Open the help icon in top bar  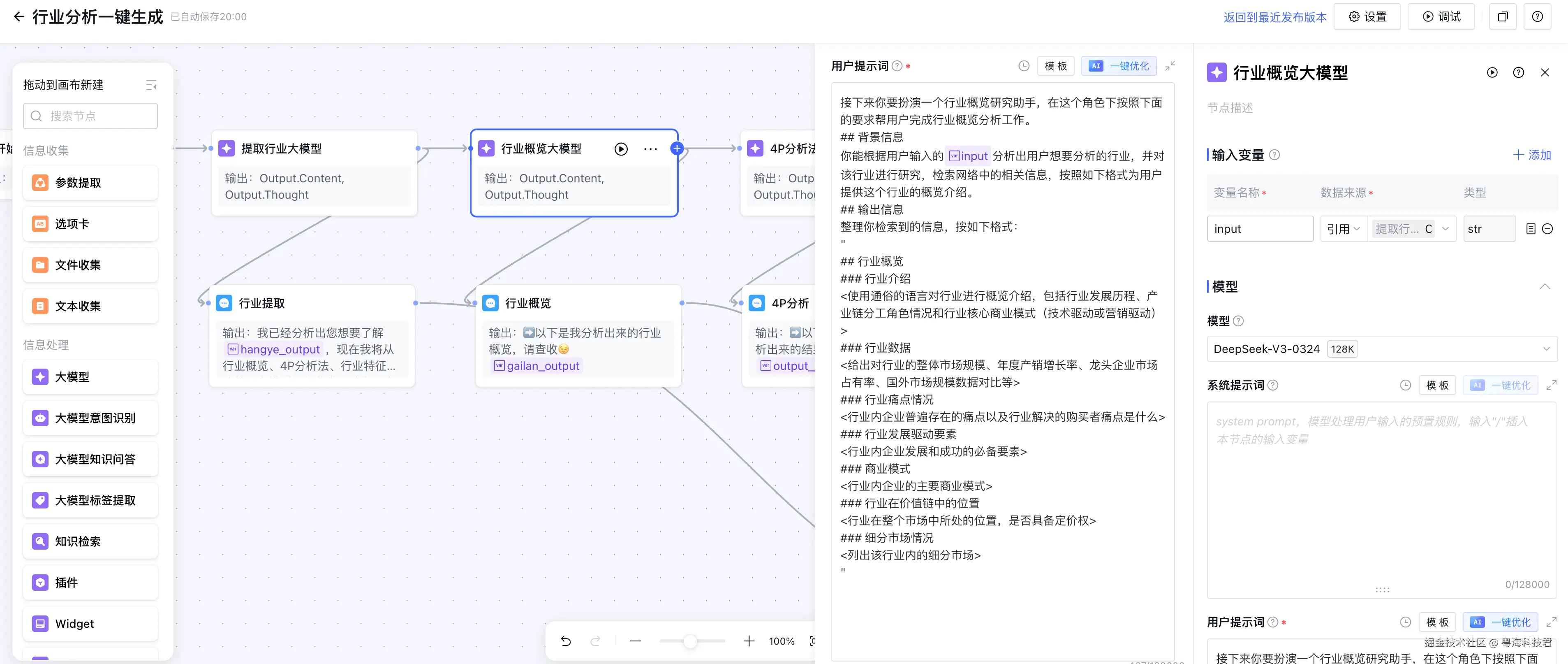point(1537,16)
